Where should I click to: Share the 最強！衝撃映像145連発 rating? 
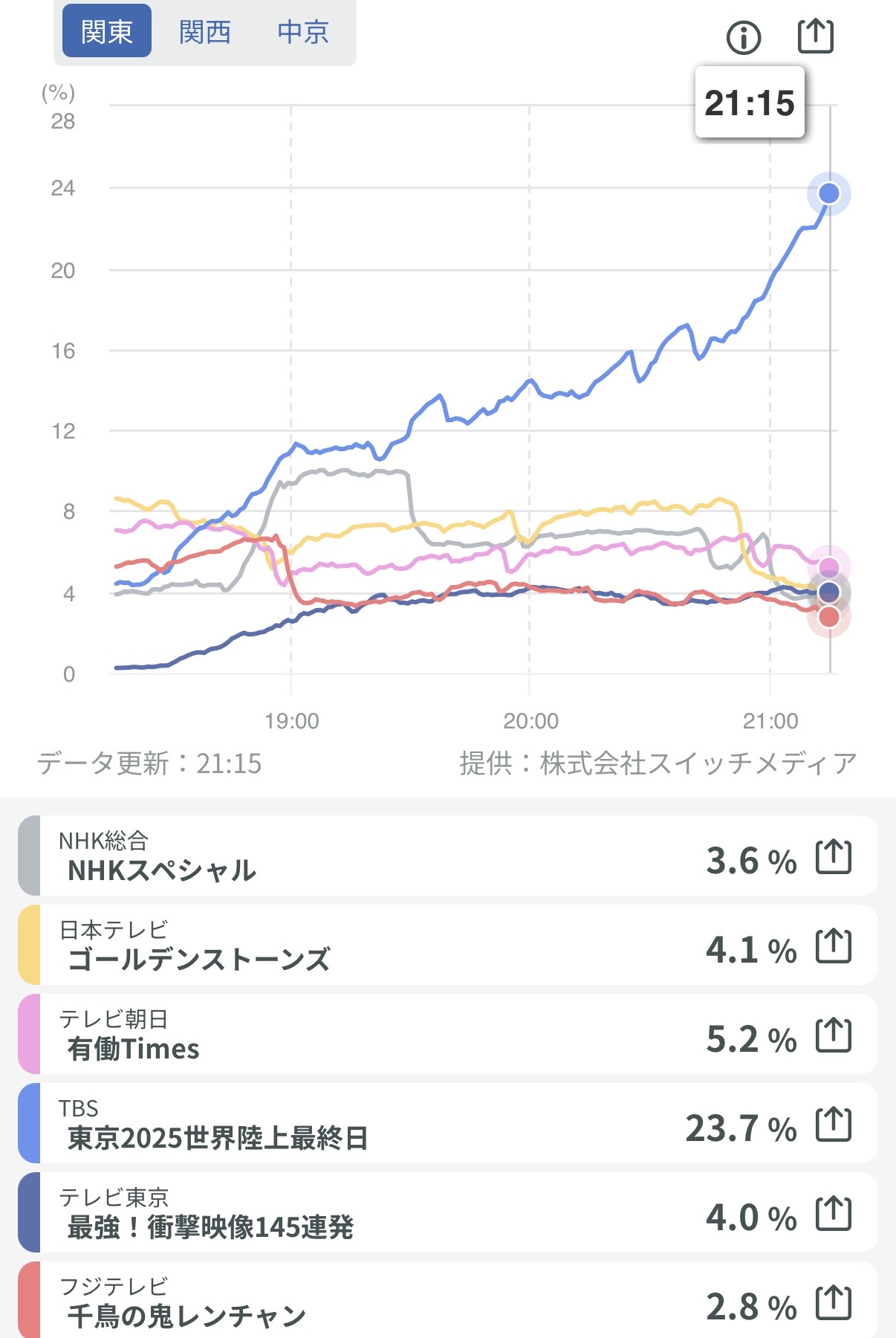834,1214
